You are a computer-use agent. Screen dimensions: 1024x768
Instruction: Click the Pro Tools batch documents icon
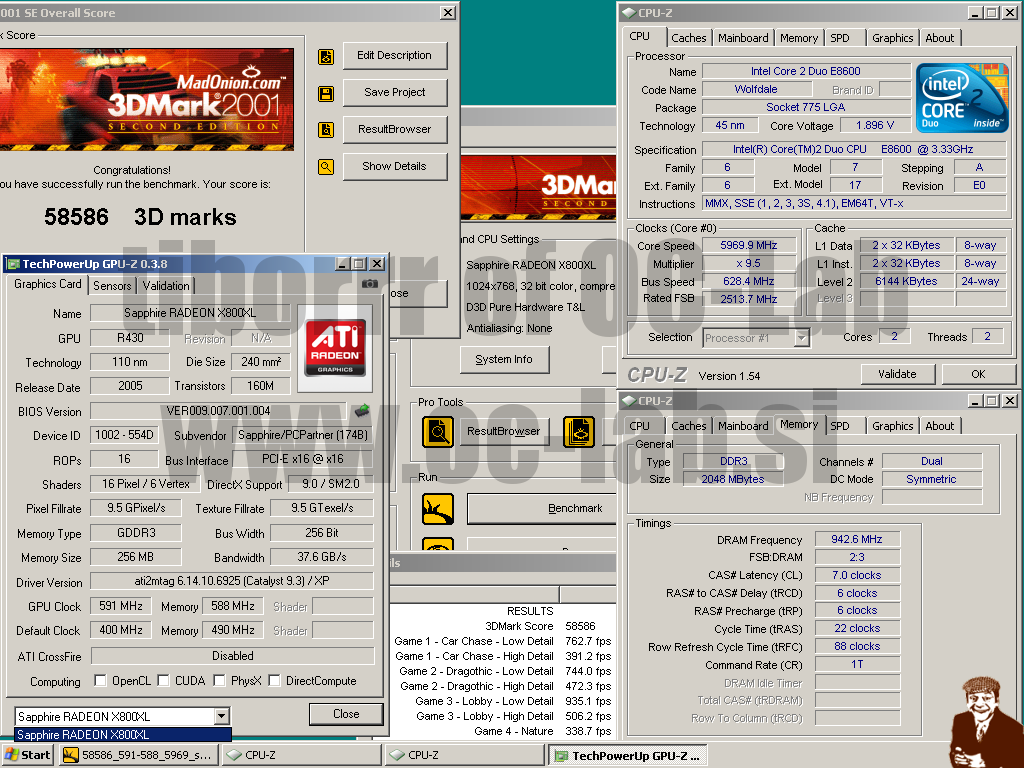tap(579, 432)
